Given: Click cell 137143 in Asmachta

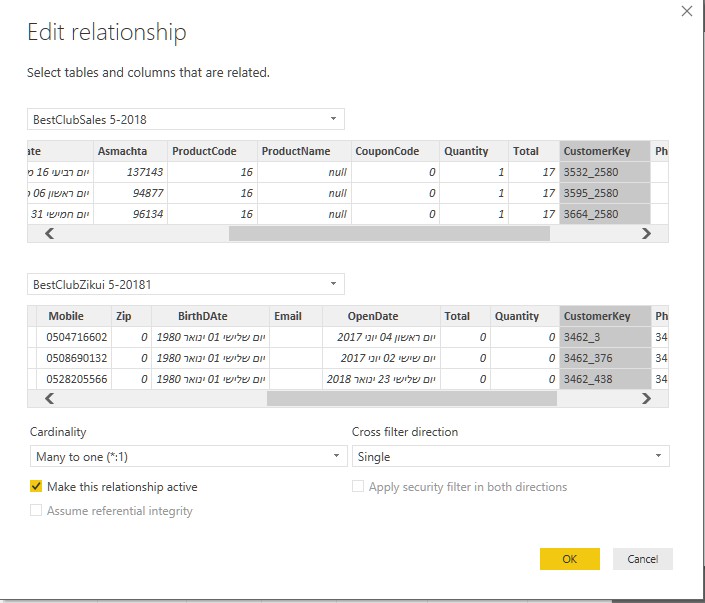Looking at the screenshot, I should [x=130, y=172].
